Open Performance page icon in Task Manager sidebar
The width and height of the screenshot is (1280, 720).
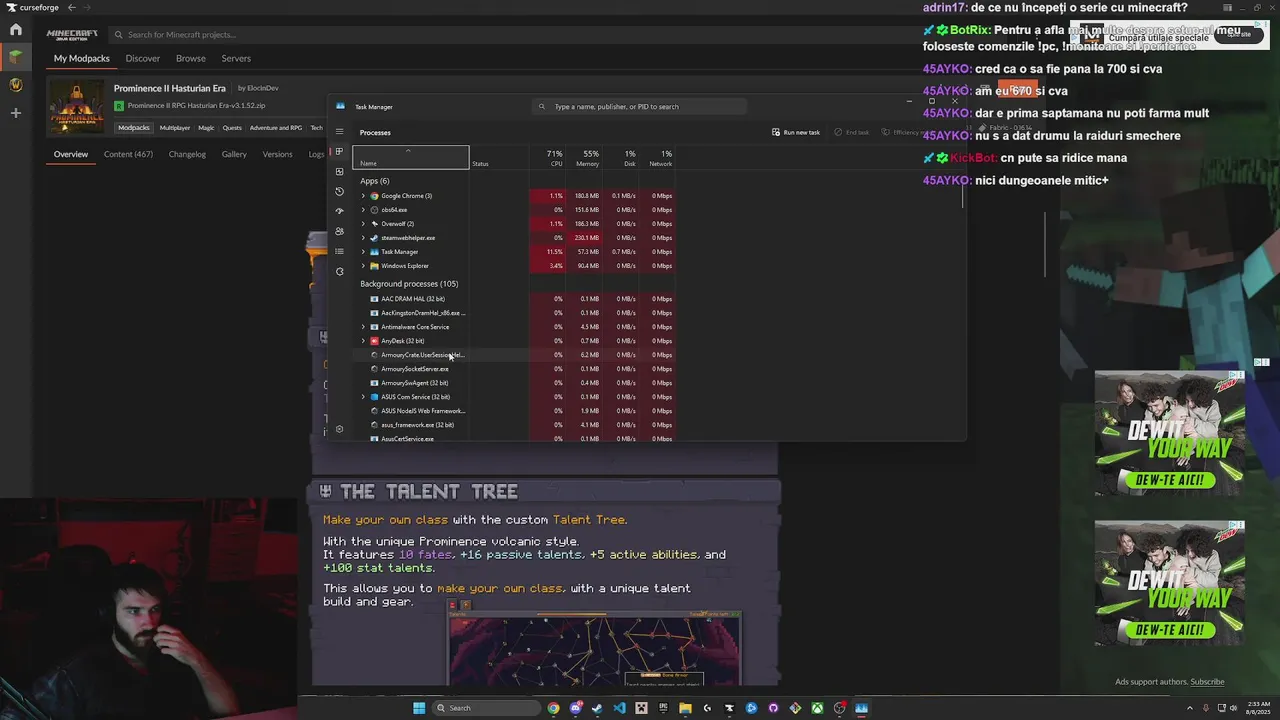[340, 172]
